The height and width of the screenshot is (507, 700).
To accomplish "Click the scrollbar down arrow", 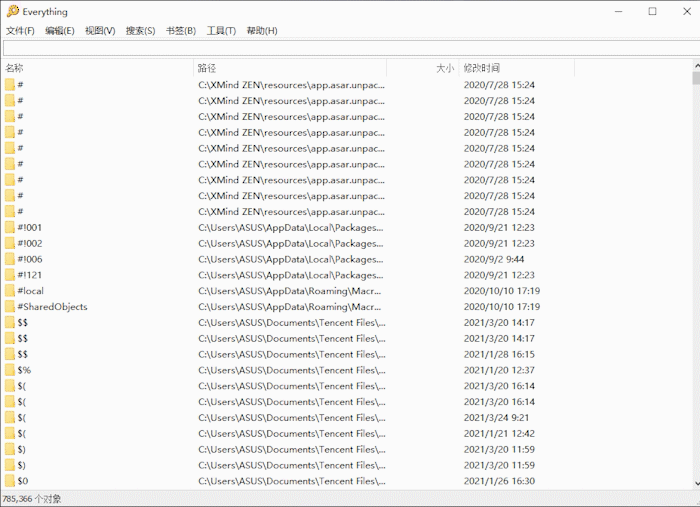I will coord(696,484).
